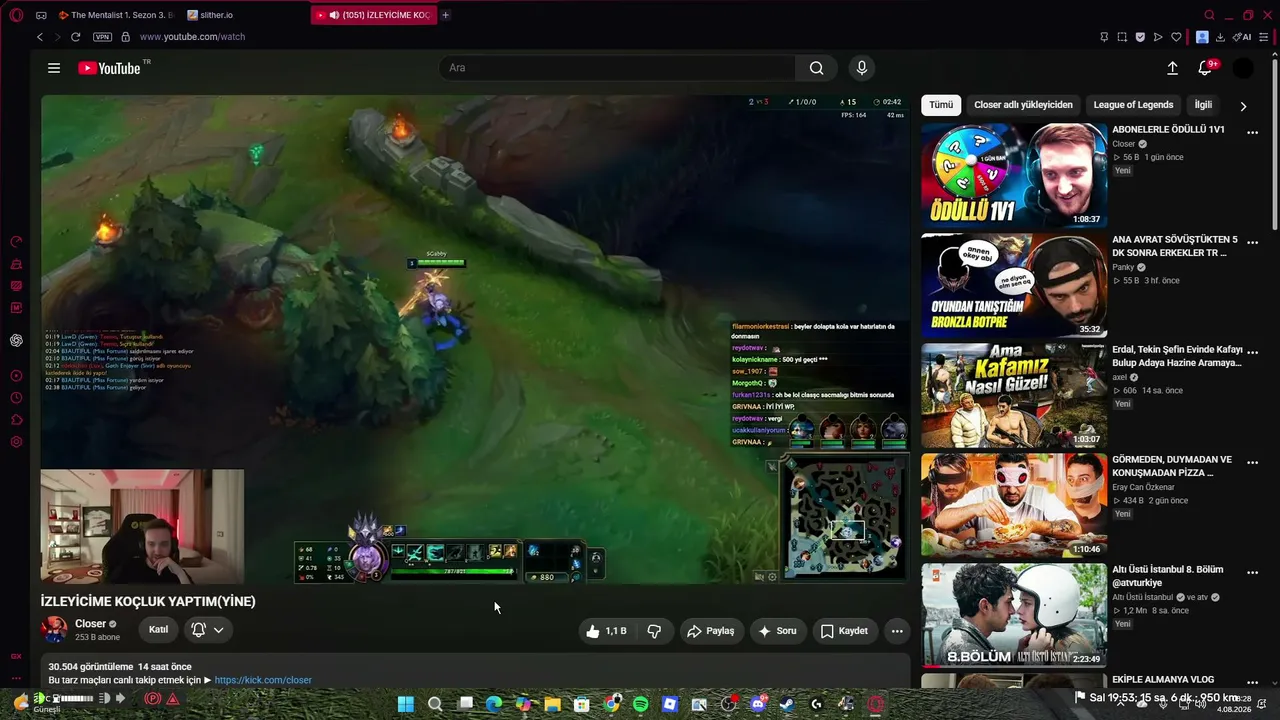Open options for EKİPLE ALMANYA VLOG
This screenshot has height=720, width=1280.
click(x=1252, y=682)
